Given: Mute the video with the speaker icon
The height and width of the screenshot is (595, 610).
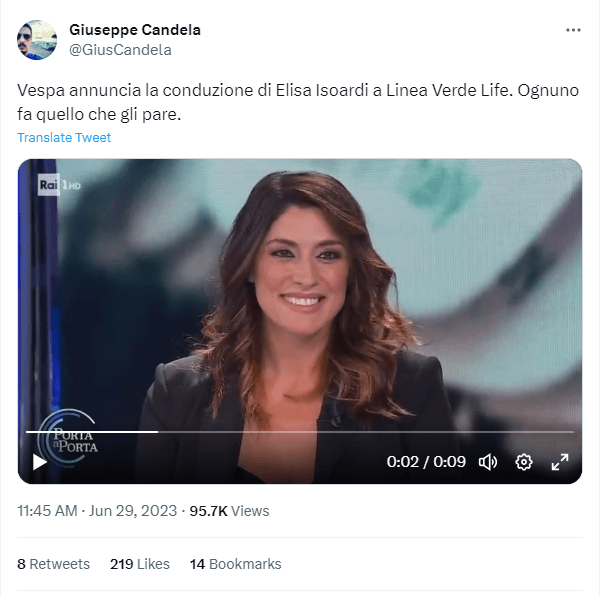Looking at the screenshot, I should pos(488,462).
